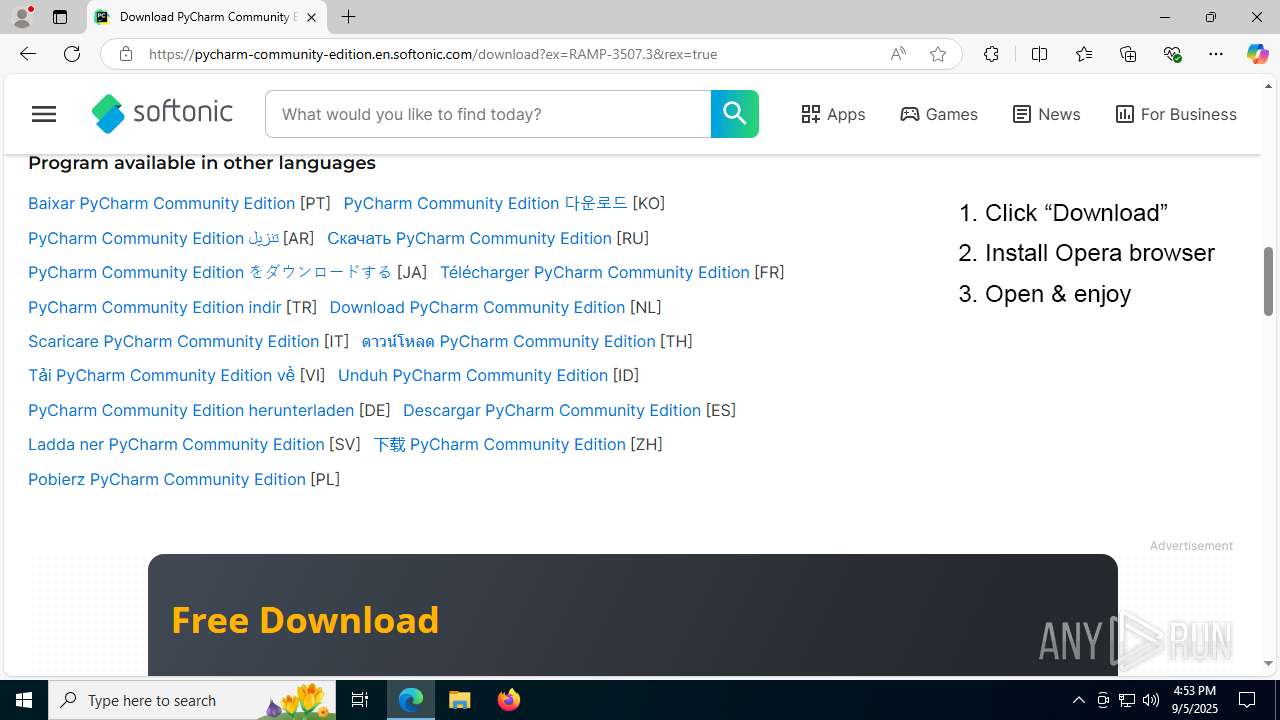Click the Free Download banner
Image resolution: width=1280 pixels, height=720 pixels.
pos(633,615)
